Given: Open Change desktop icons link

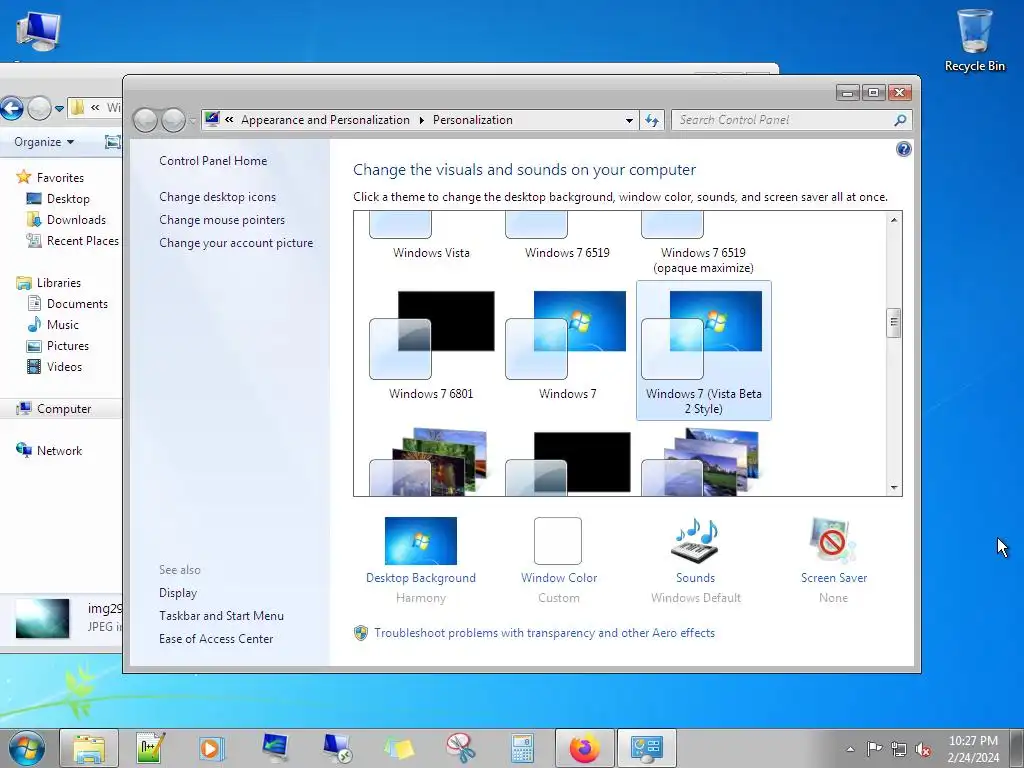Looking at the screenshot, I should 217,197.
